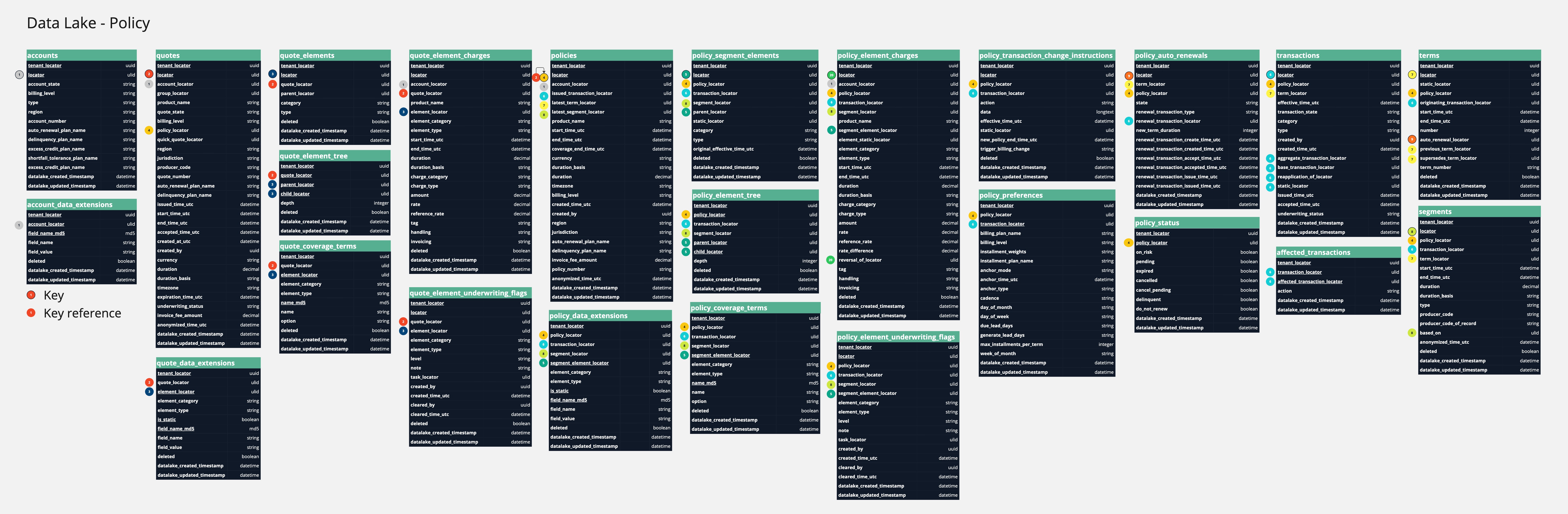Click the shortfall_tolerance_plan_name row in accounts
The image size is (1568, 514).
pos(82,158)
